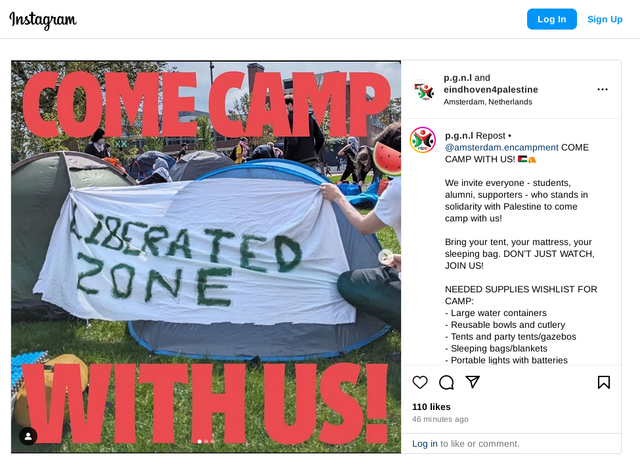Save post using bookmark icon
The height and width of the screenshot is (475, 640).
(604, 382)
